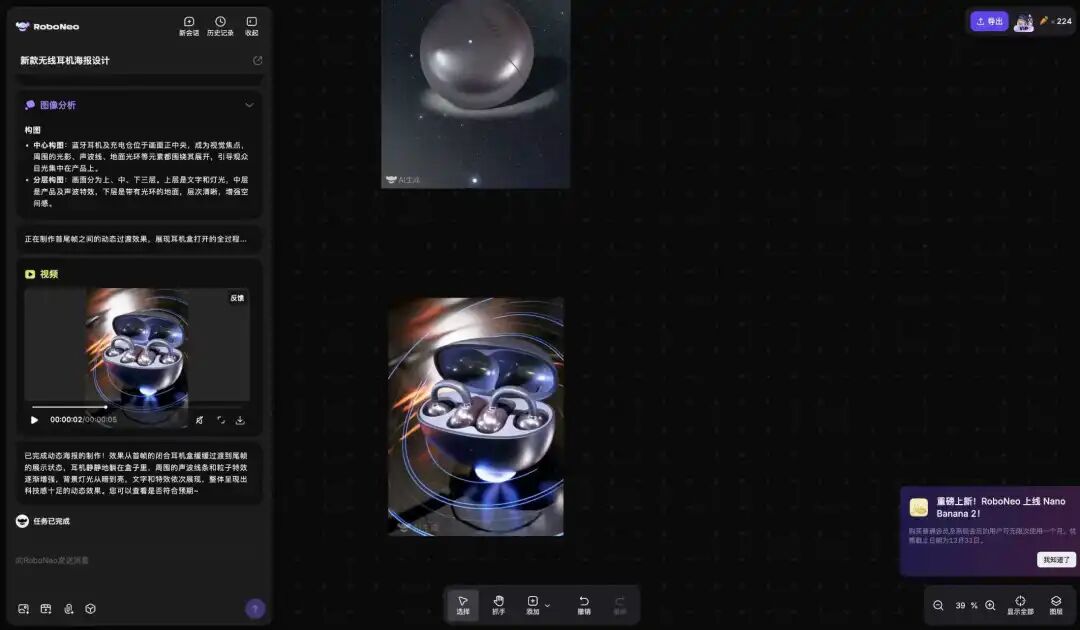Select the hand (抓手) pan tool
The width and height of the screenshot is (1080, 630).
click(x=498, y=604)
